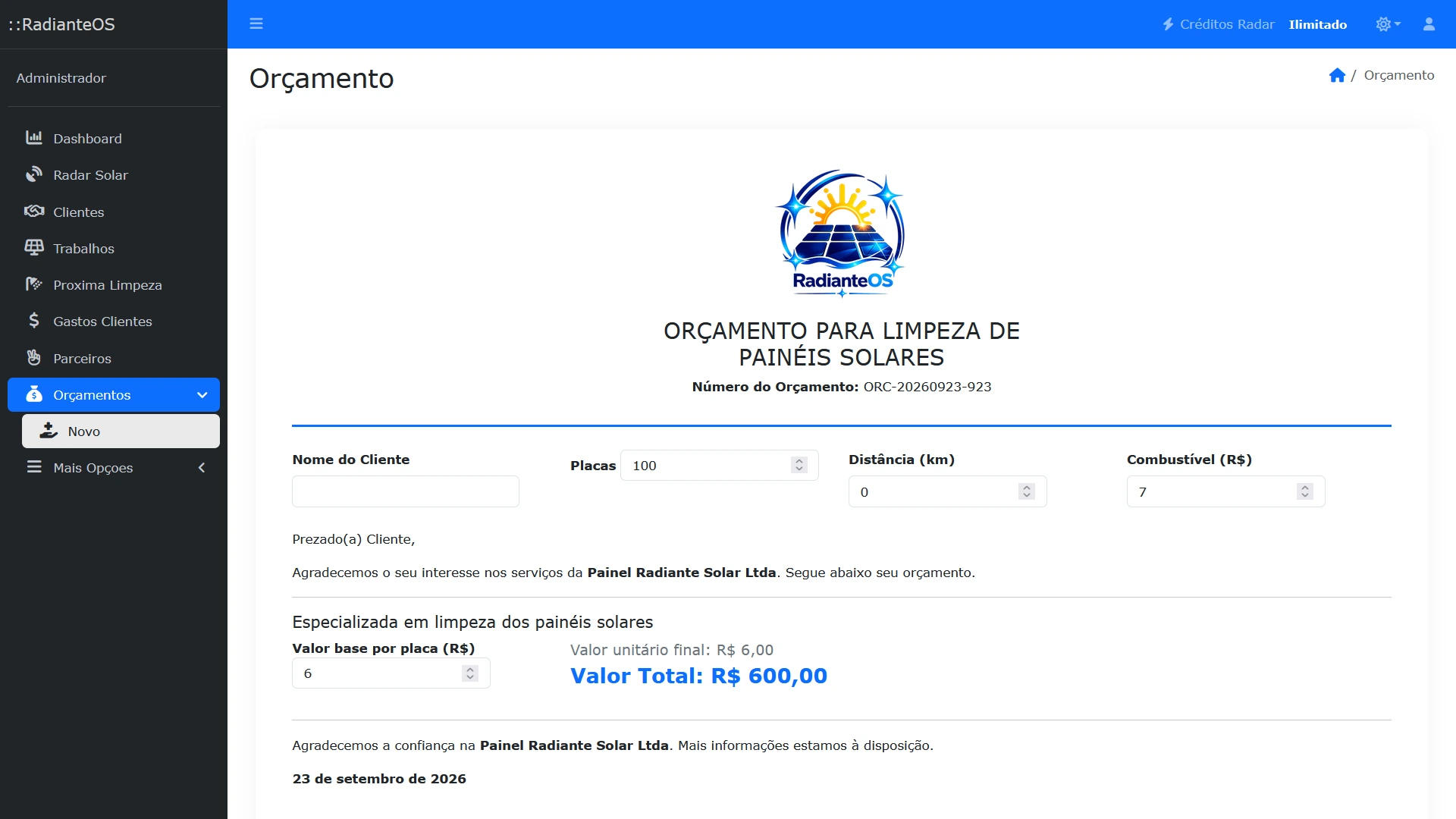This screenshot has height=819, width=1456.
Task: Click the Créditos Radar lightning bolt icon
Action: click(x=1169, y=24)
